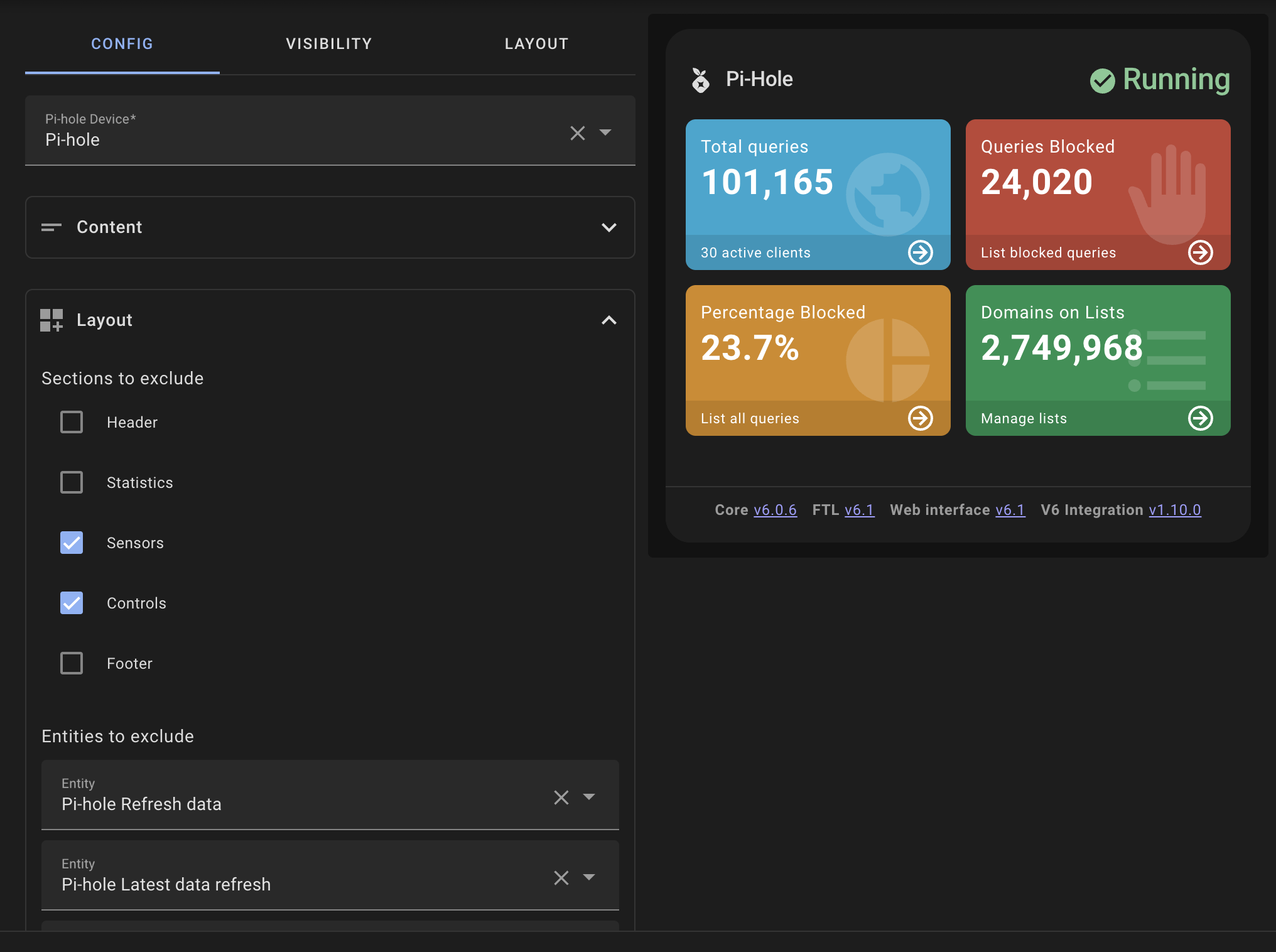Open the Pi-hole Device dropdown arrow
This screenshot has width=1276, height=952.
pyautogui.click(x=605, y=133)
